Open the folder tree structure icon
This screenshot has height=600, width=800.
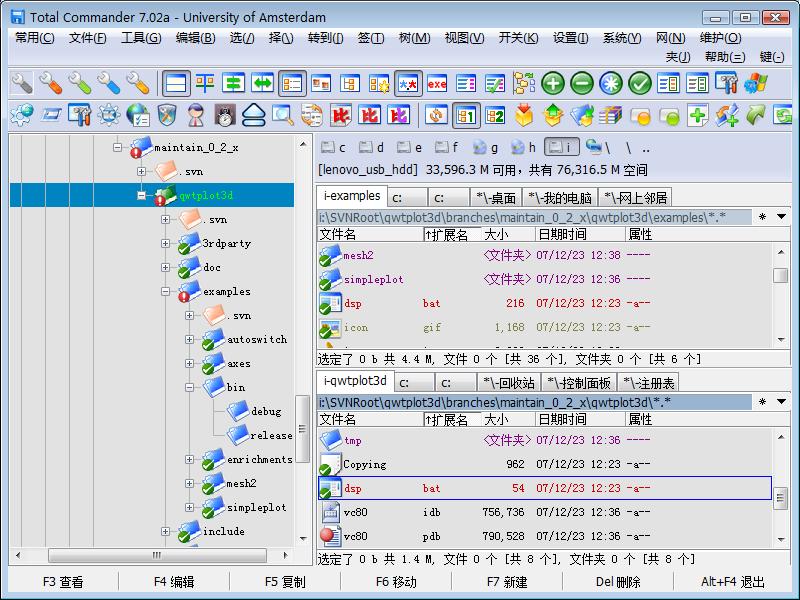click(x=523, y=84)
